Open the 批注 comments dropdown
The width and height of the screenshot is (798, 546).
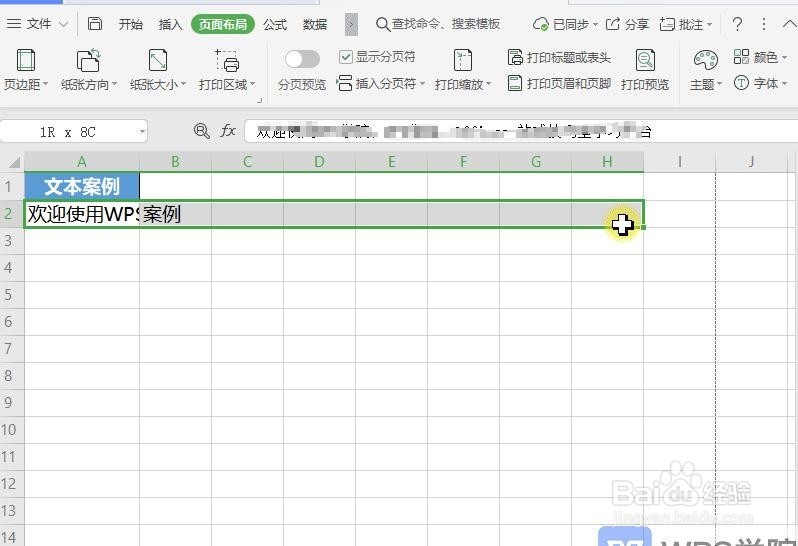(x=686, y=24)
